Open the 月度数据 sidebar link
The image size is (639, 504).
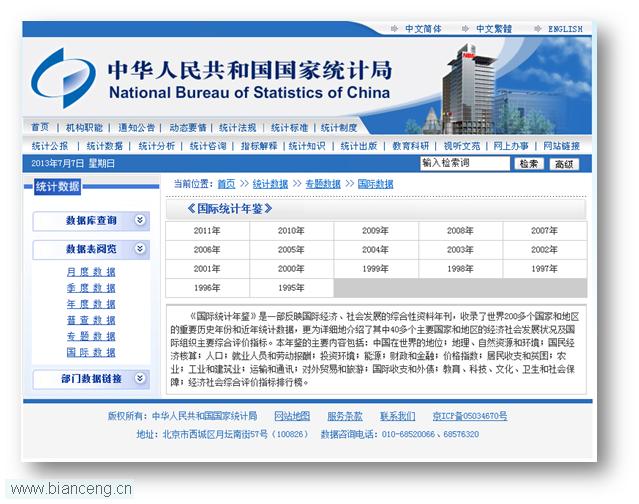91,272
